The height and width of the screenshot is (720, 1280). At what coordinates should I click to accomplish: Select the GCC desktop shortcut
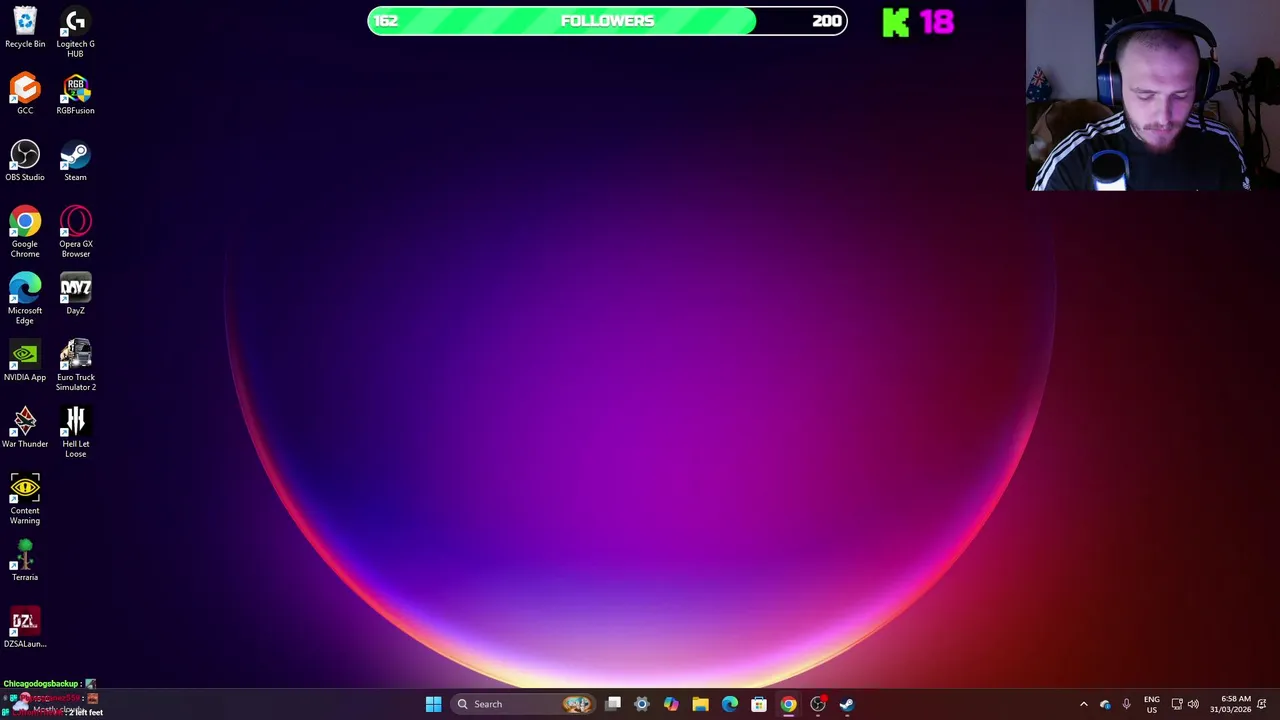click(x=25, y=94)
